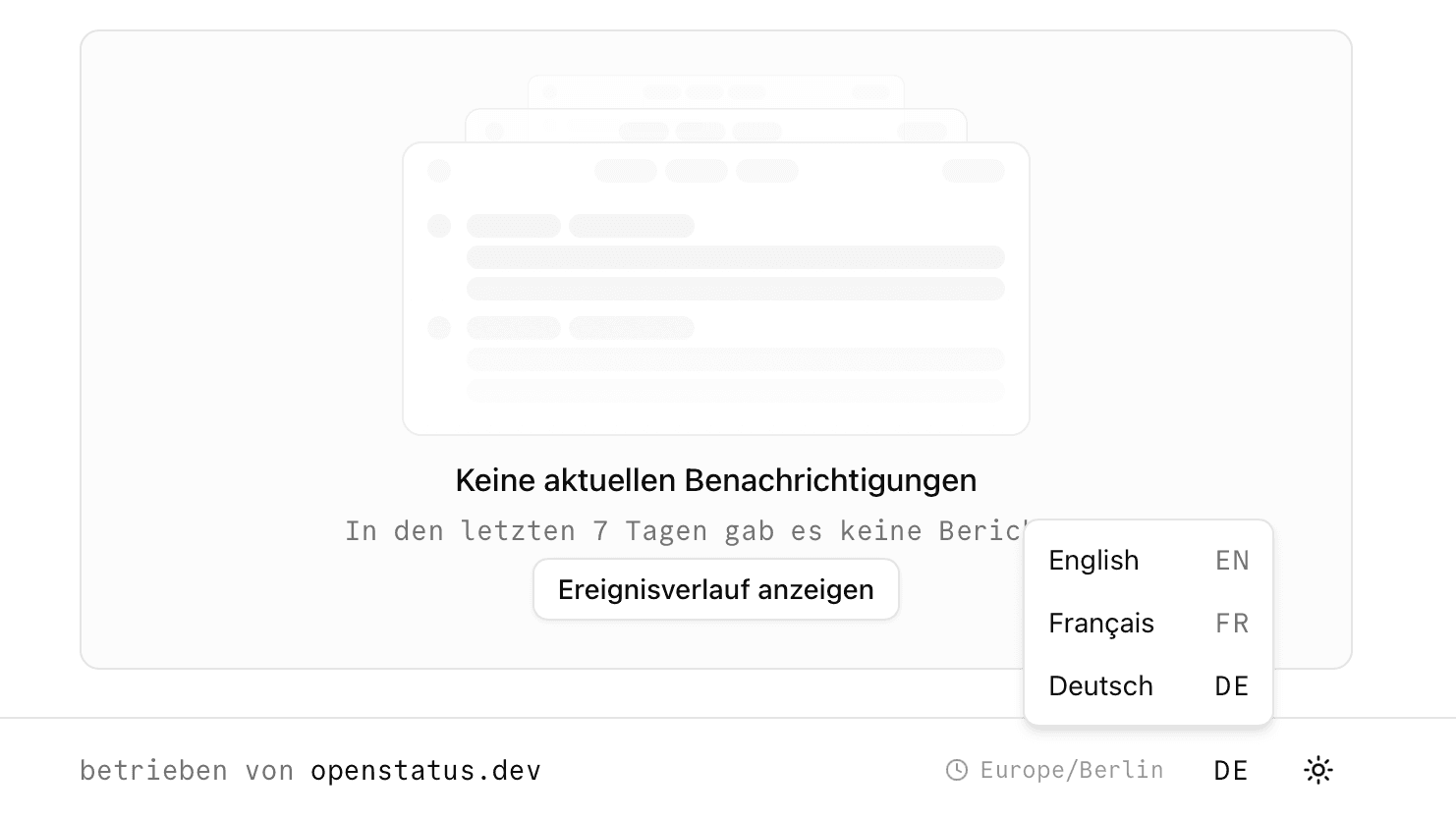Choose Français from the language menu
This screenshot has width=1456, height=819.
pos(1101,623)
